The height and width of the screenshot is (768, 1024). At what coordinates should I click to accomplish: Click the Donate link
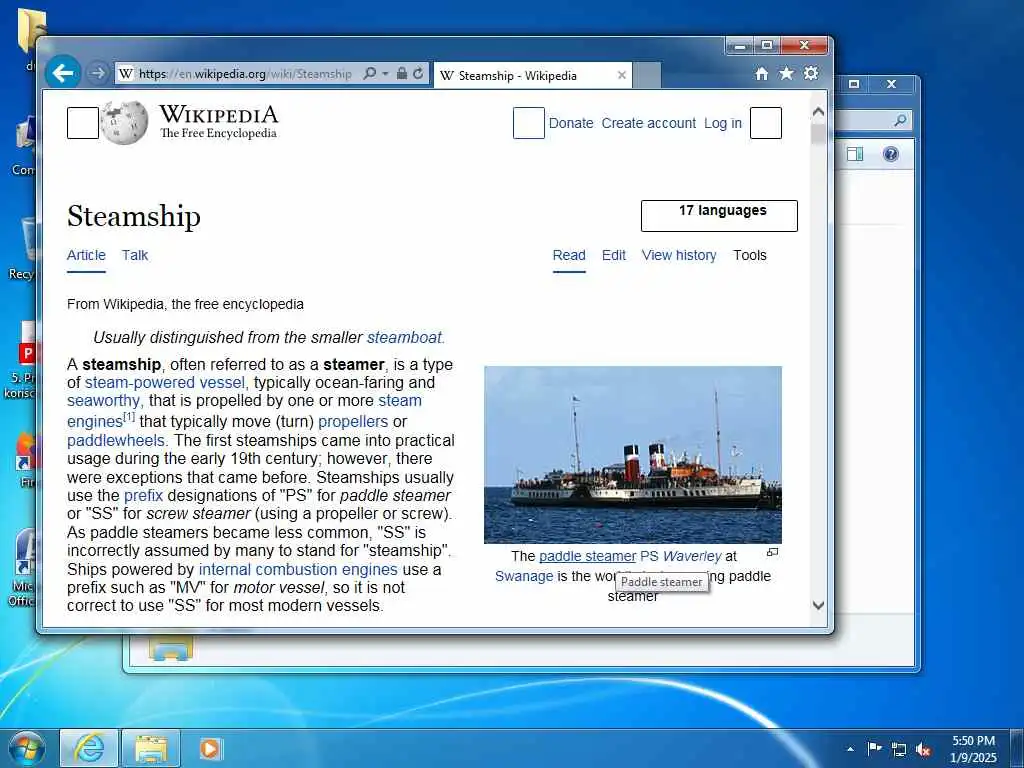571,123
